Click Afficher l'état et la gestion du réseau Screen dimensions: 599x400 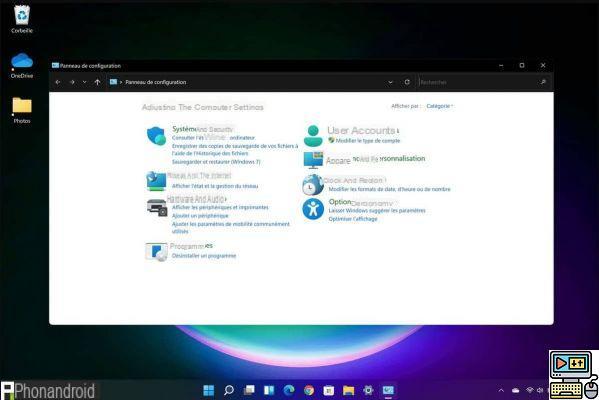215,186
